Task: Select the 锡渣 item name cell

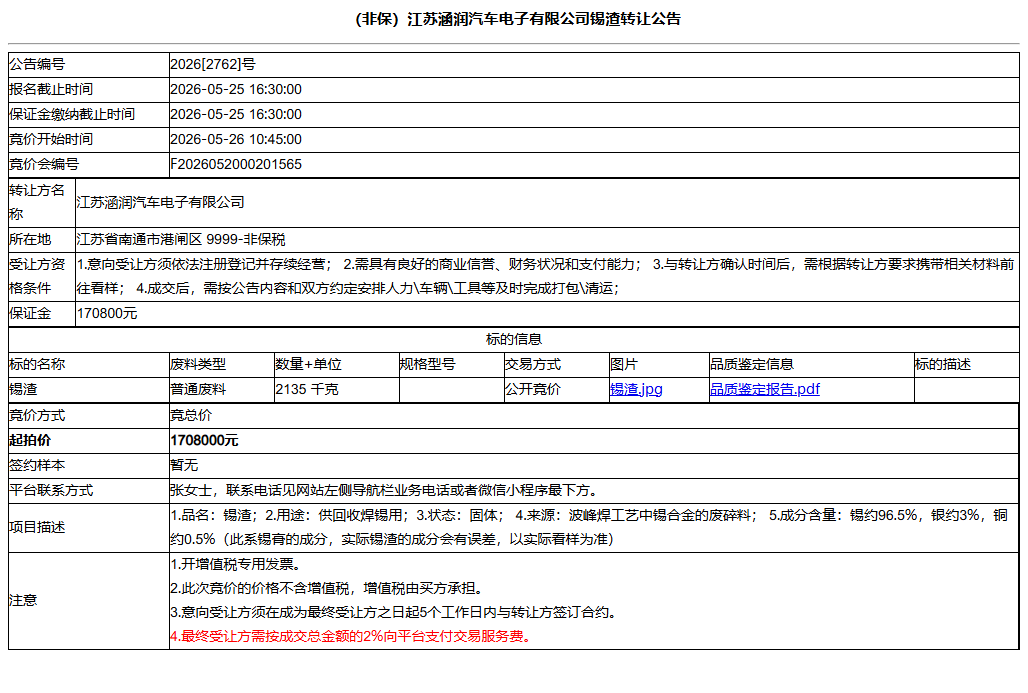Action: point(89,389)
